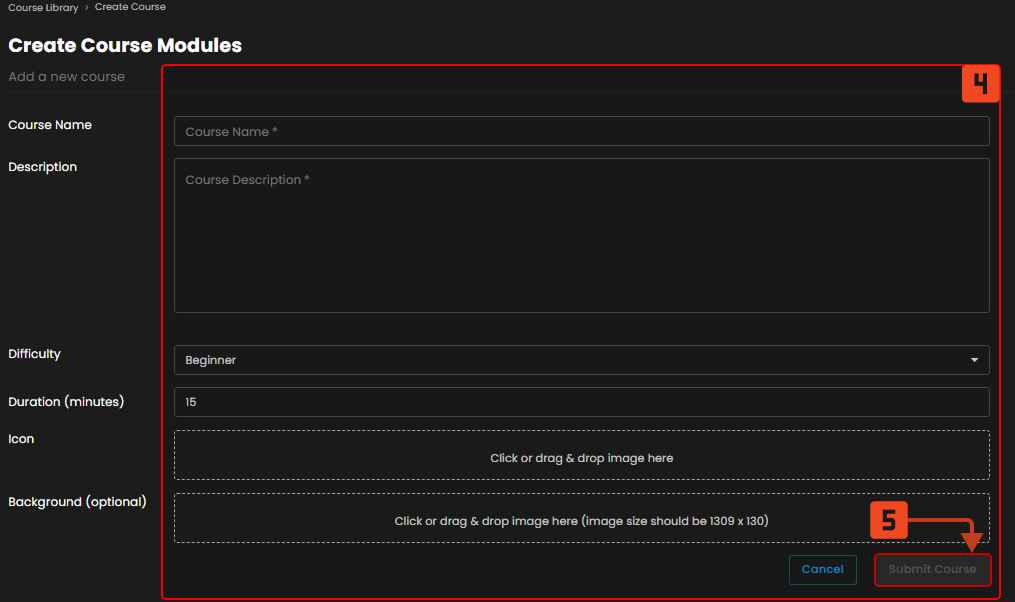Click the Course Name field label

(x=50, y=125)
